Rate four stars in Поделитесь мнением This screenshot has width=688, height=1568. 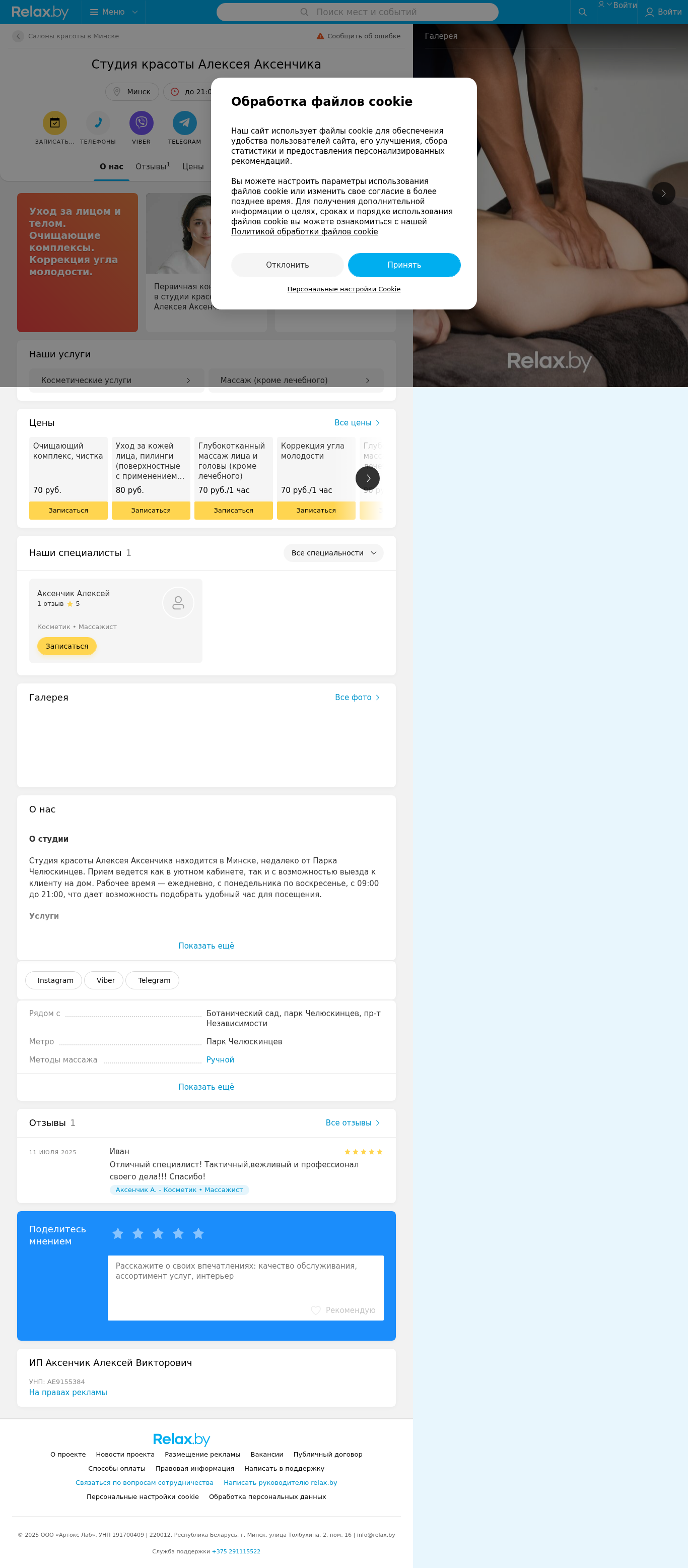[x=178, y=1234]
